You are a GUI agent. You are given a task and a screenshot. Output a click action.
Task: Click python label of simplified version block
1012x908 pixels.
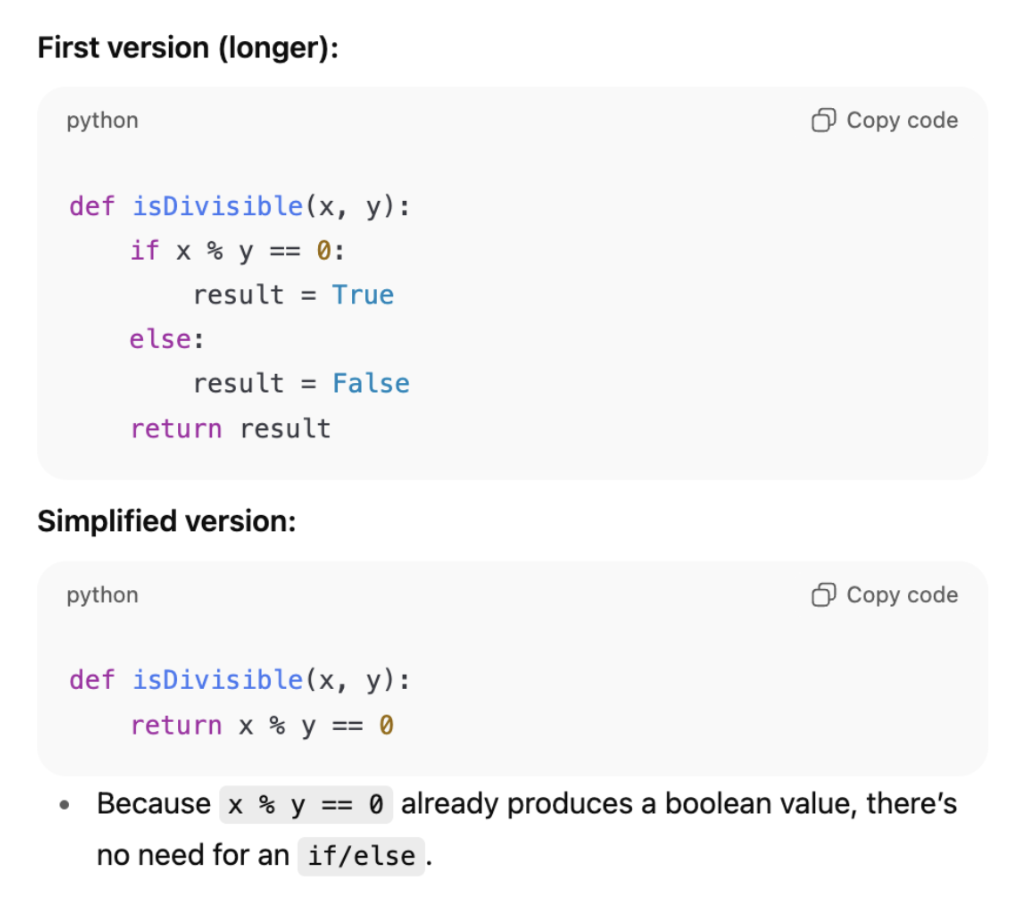coord(103,596)
